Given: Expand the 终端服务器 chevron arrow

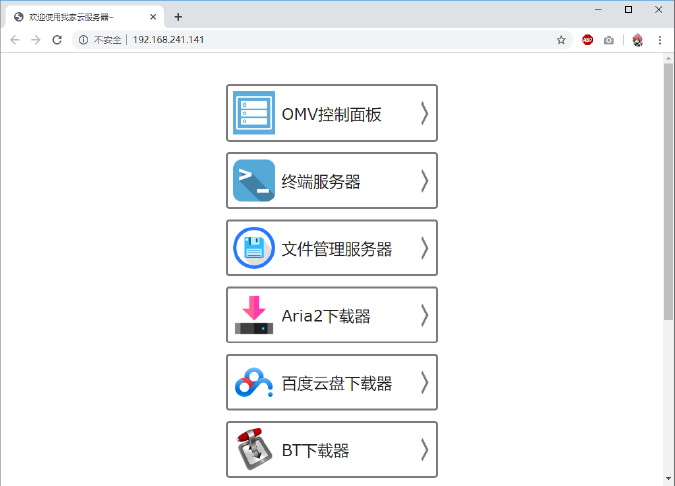Looking at the screenshot, I should (424, 181).
